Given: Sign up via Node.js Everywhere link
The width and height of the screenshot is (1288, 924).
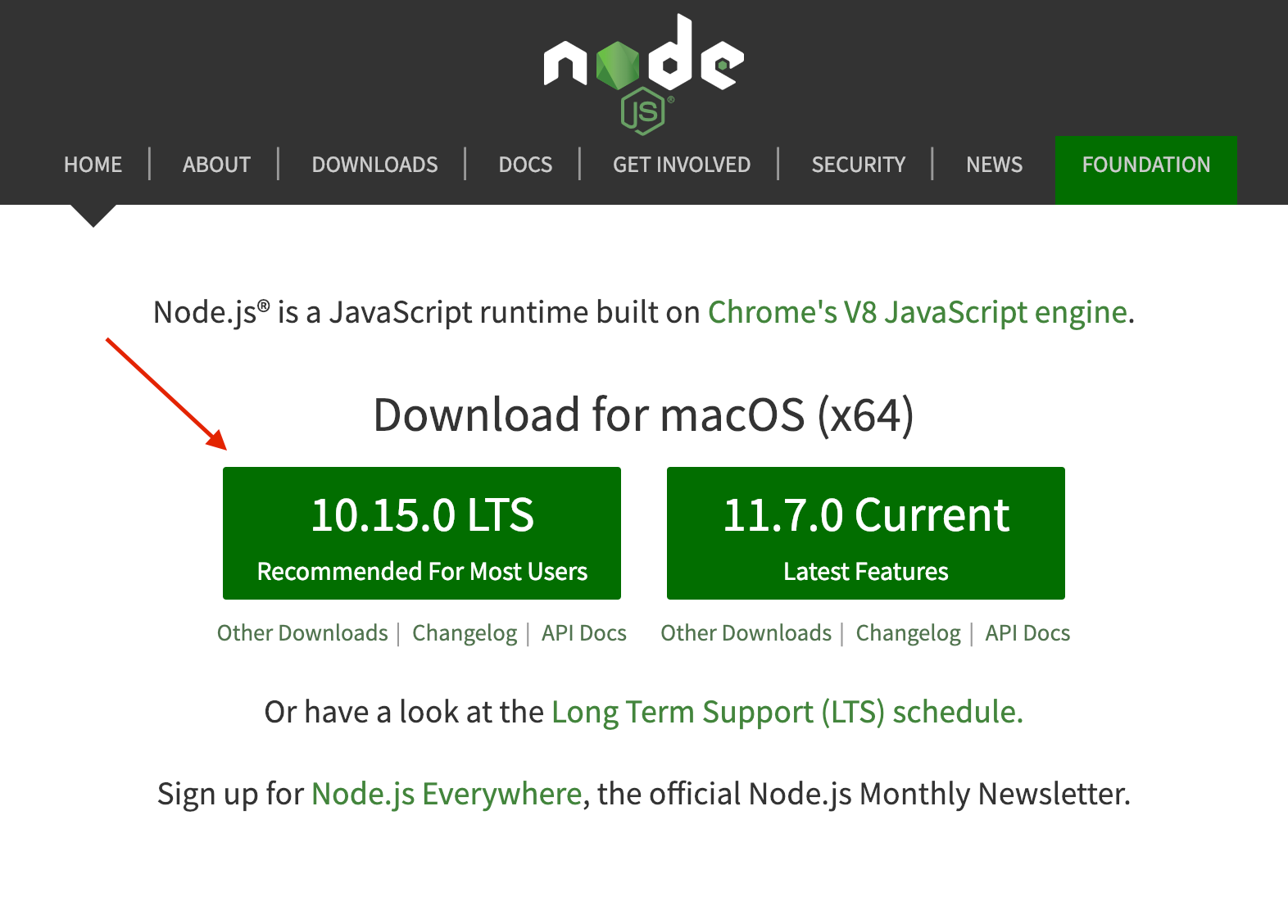Looking at the screenshot, I should click(x=447, y=795).
